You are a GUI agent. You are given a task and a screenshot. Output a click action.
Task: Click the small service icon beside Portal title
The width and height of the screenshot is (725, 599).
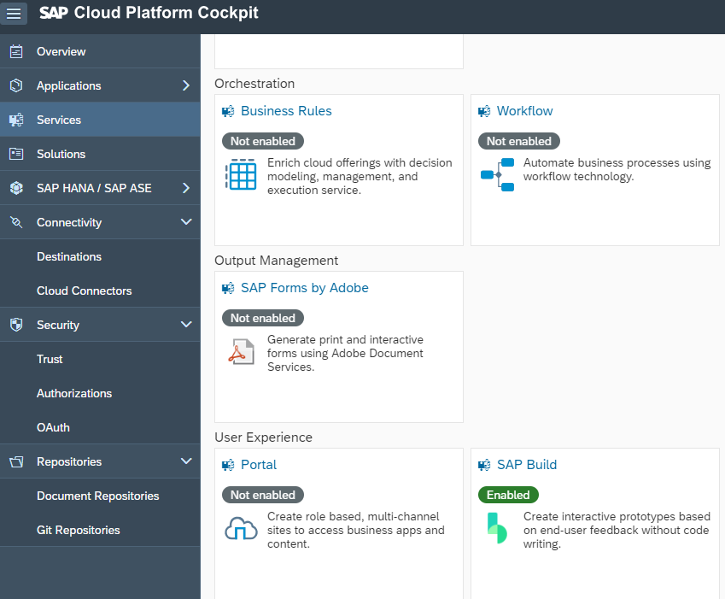coord(228,465)
